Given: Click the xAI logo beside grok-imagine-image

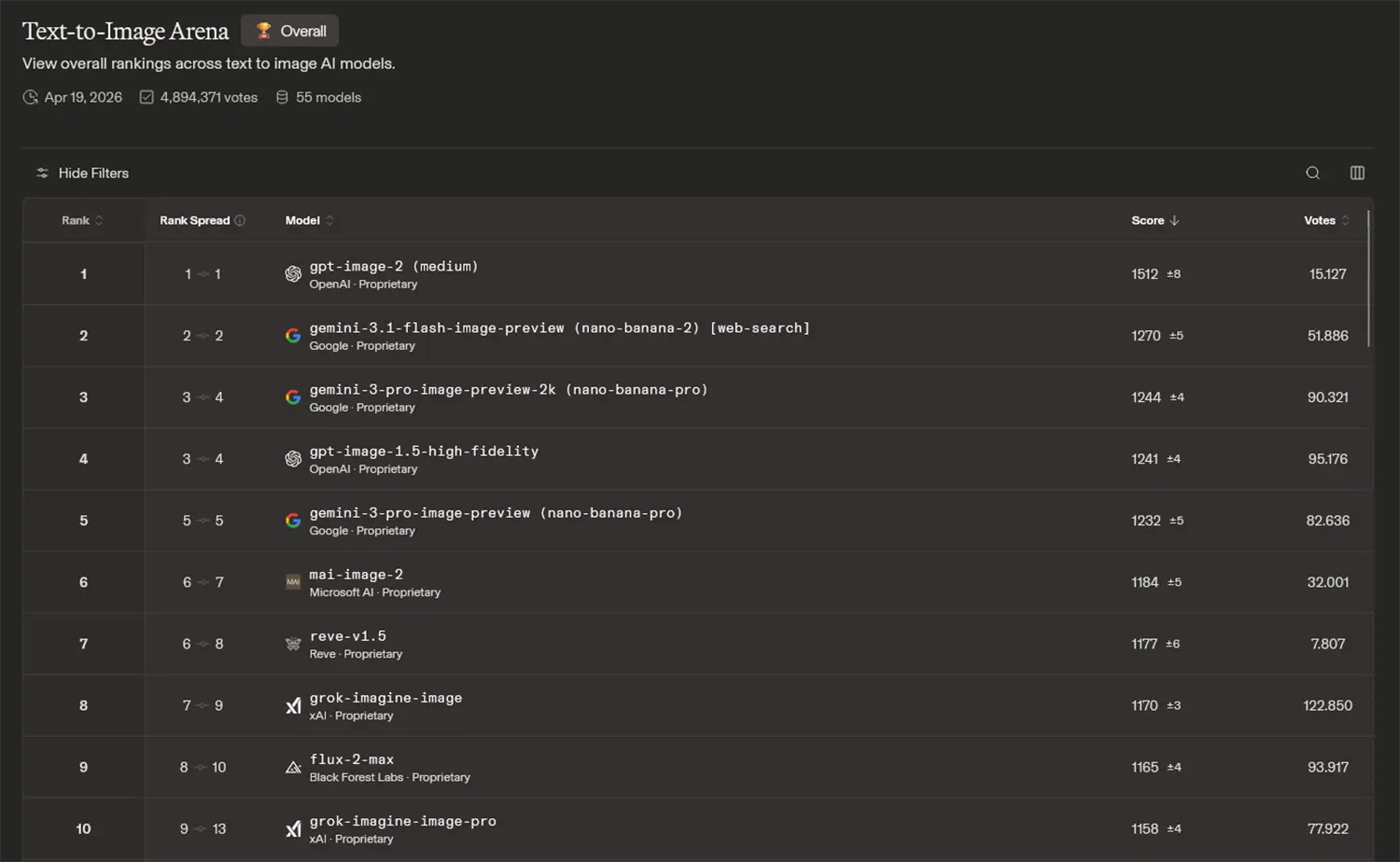Looking at the screenshot, I should (x=293, y=705).
